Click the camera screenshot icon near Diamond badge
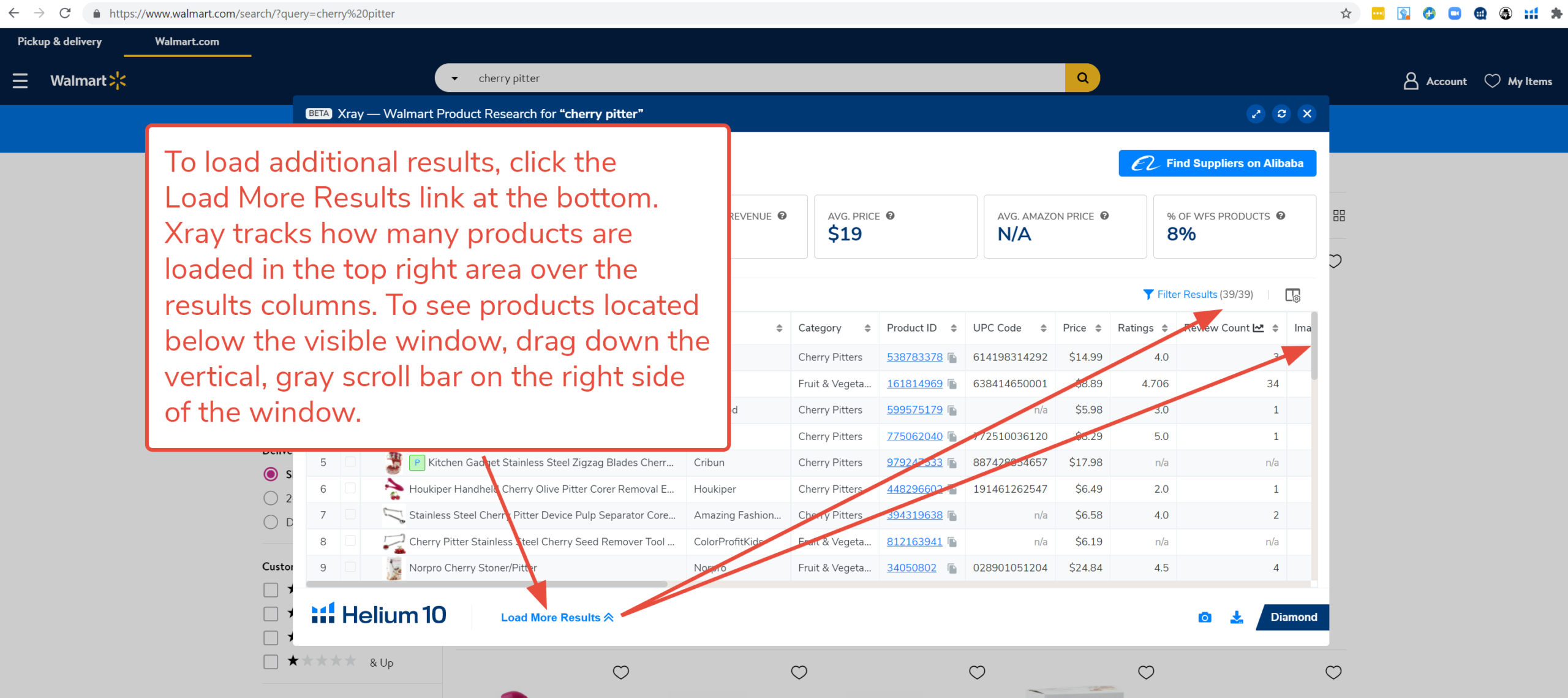Image resolution: width=1568 pixels, height=698 pixels. click(1204, 617)
